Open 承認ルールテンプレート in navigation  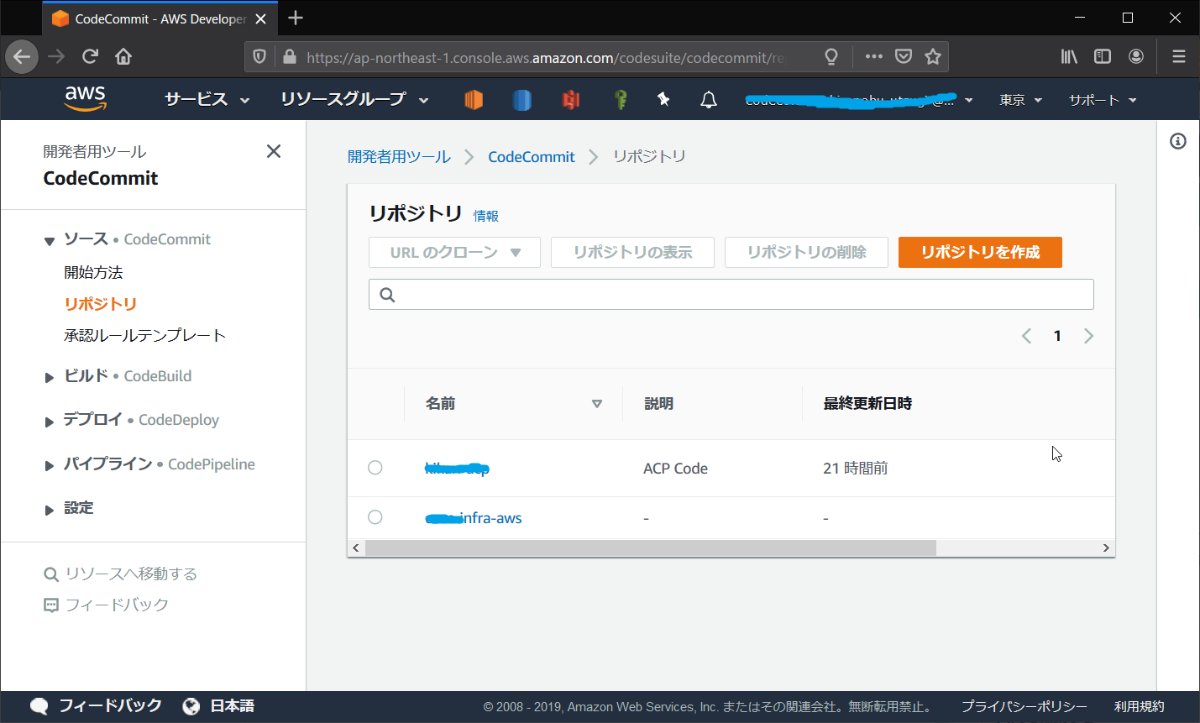click(145, 336)
